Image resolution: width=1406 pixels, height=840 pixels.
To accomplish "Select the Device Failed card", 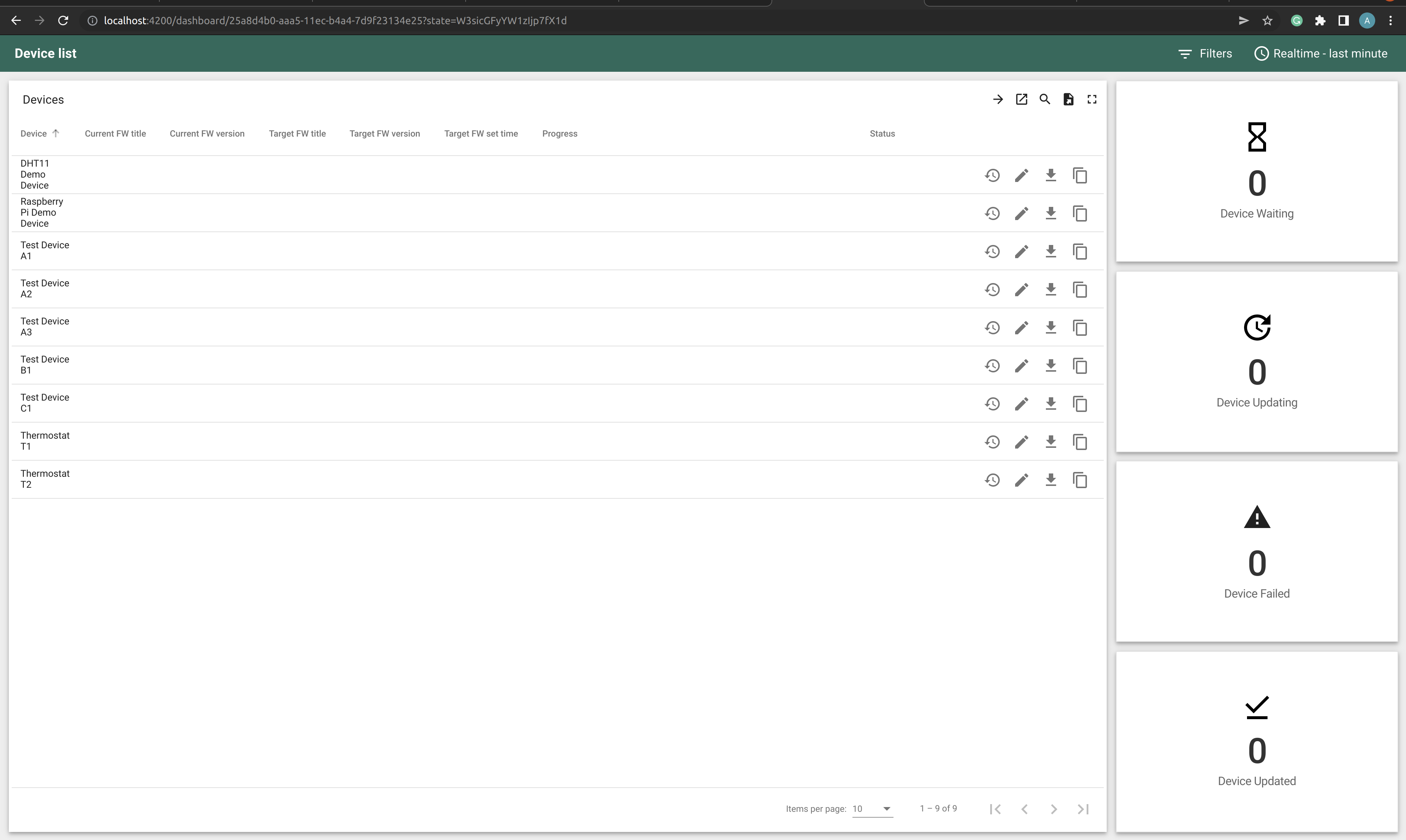I will coord(1257,551).
